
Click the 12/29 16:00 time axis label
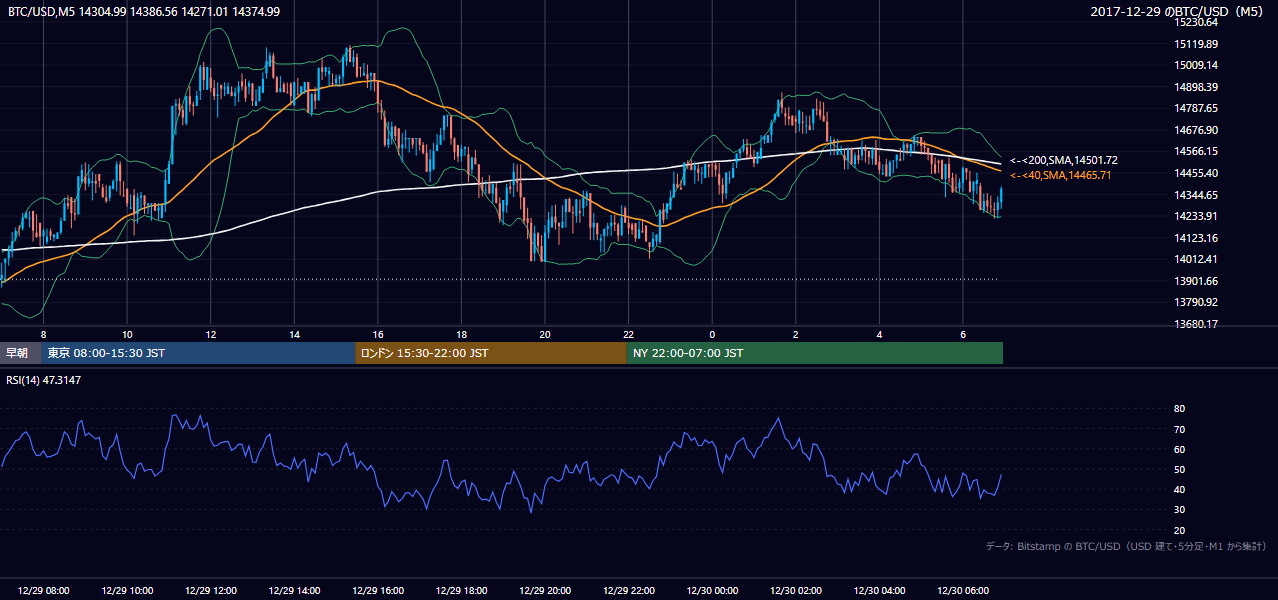[378, 591]
